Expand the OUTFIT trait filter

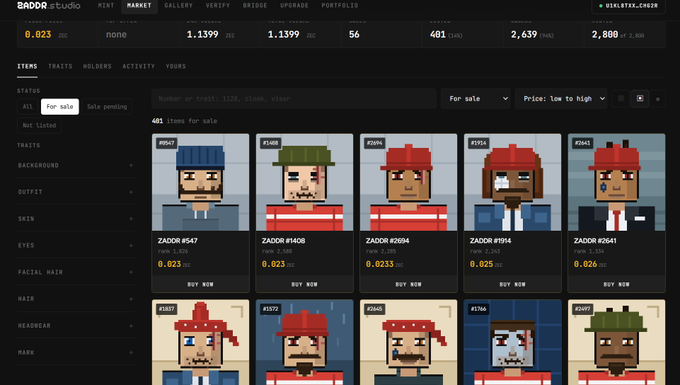coord(75,192)
